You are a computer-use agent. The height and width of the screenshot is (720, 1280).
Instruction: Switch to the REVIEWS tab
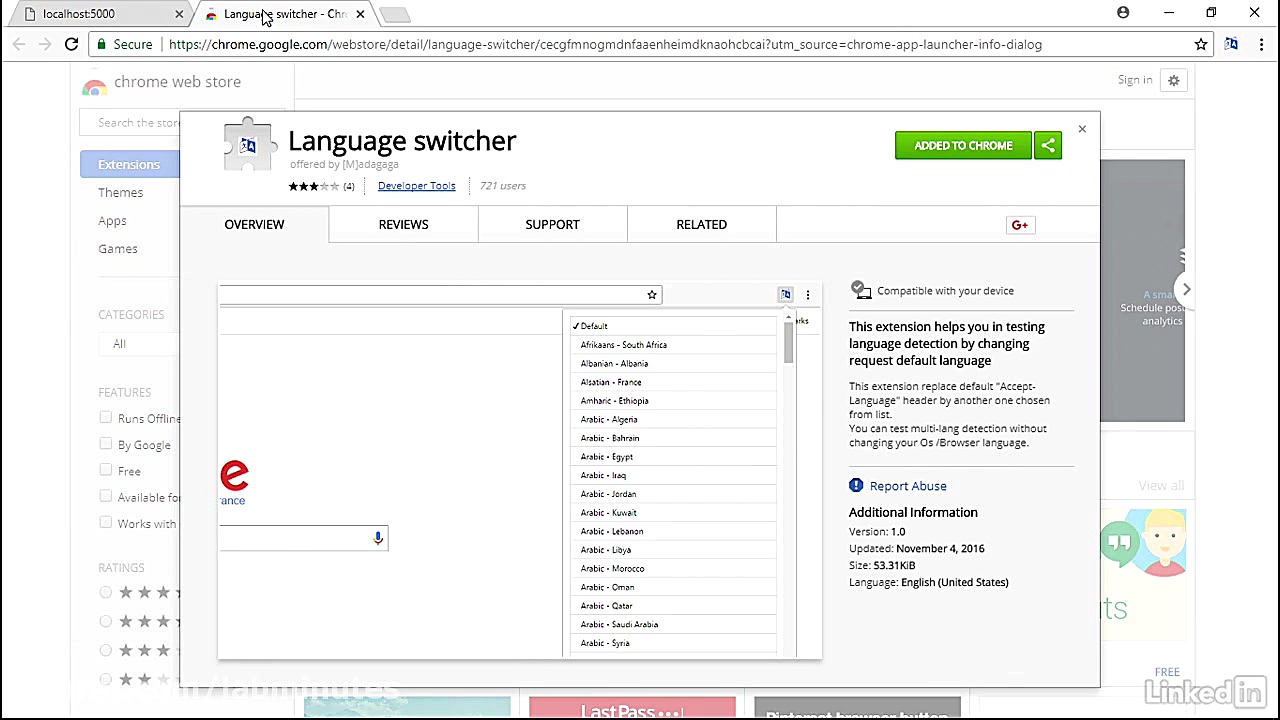(x=403, y=224)
